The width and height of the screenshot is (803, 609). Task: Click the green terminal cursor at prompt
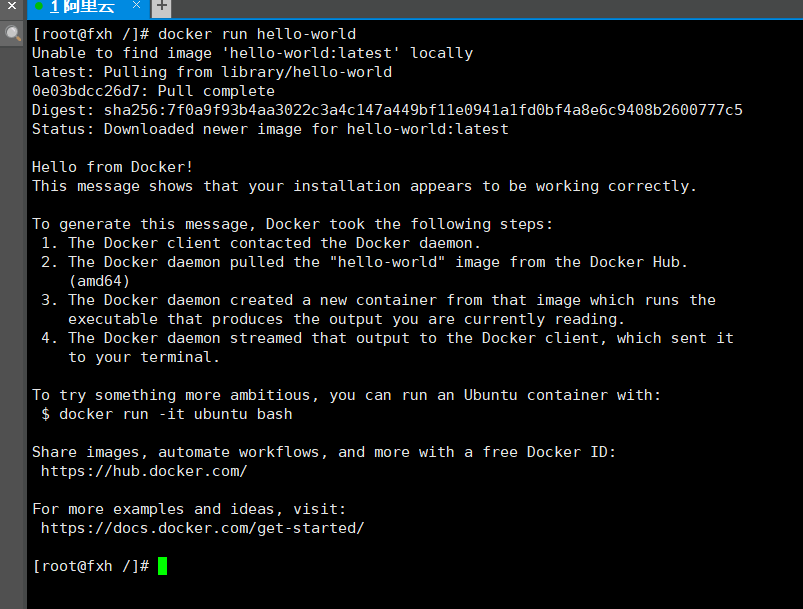pos(162,566)
